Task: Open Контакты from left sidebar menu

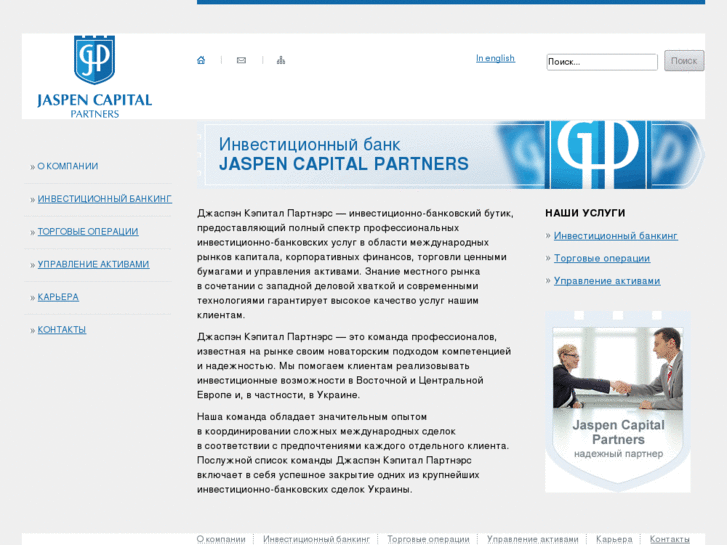Action: pos(62,330)
